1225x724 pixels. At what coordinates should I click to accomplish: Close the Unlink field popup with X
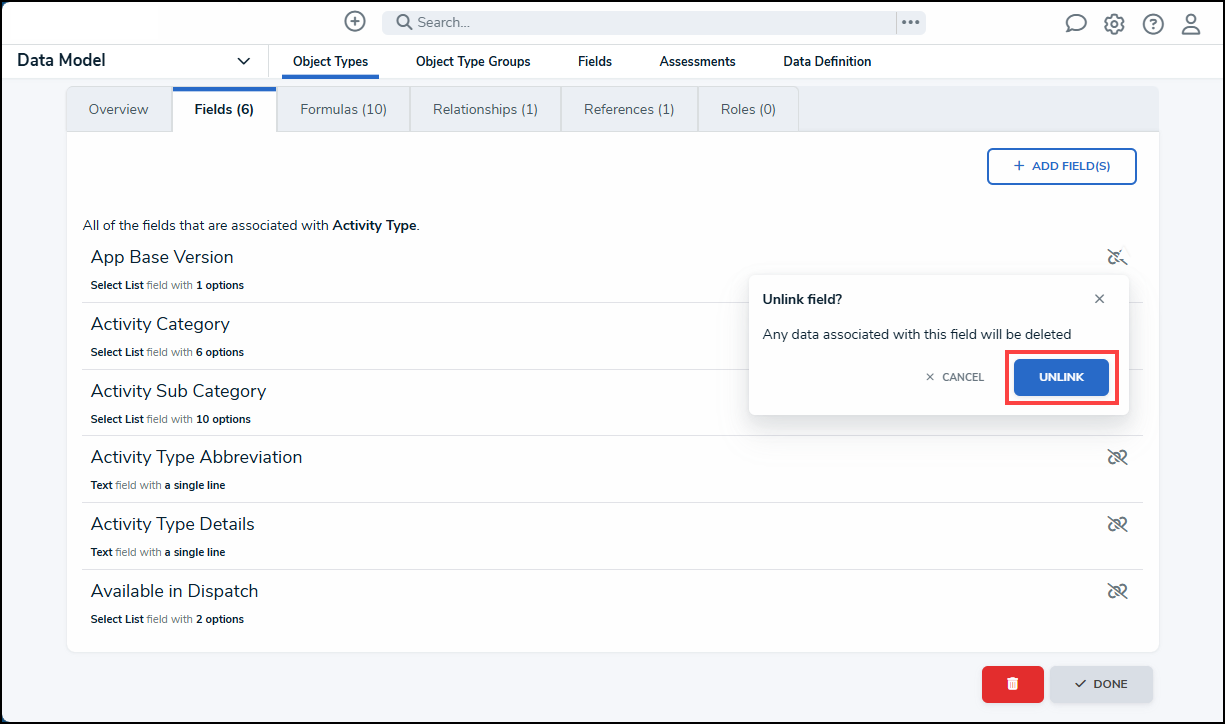[1099, 299]
